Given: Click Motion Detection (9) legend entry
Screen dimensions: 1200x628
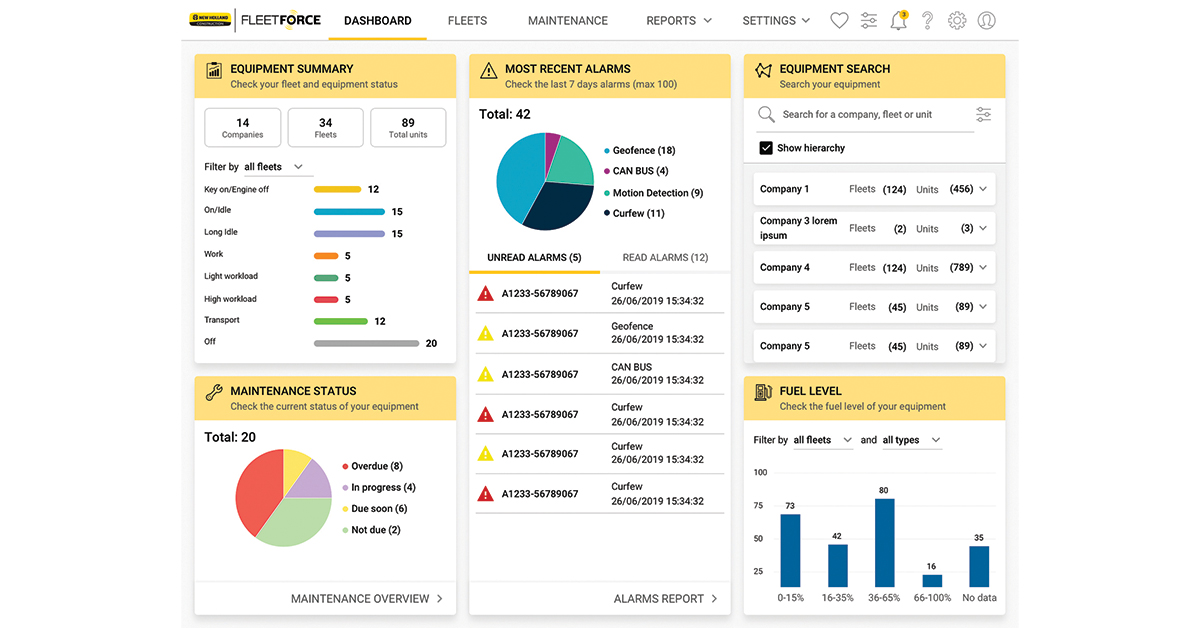Looking at the screenshot, I should click(x=653, y=193).
